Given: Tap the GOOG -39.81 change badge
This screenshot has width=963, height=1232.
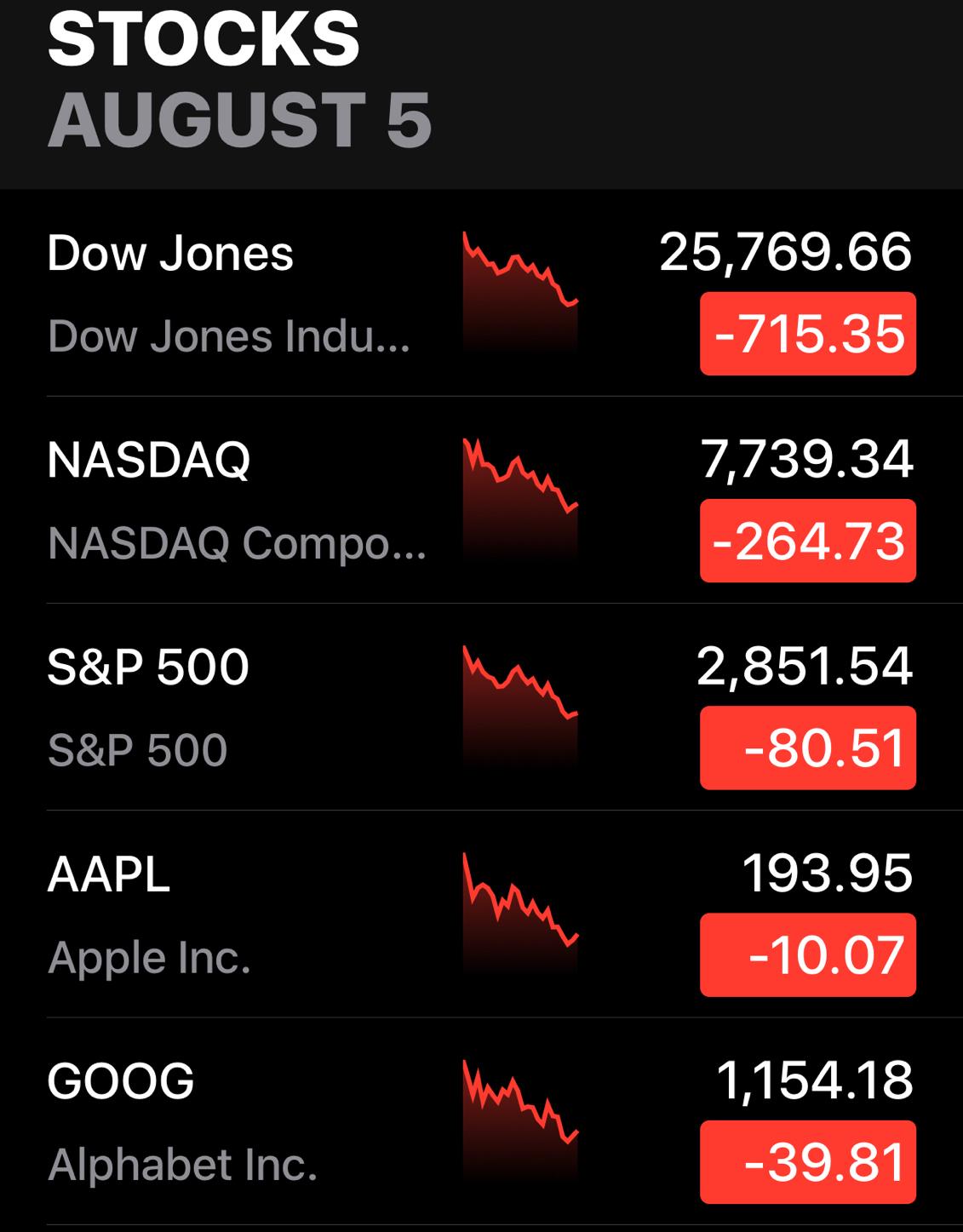Looking at the screenshot, I should 807,1161.
